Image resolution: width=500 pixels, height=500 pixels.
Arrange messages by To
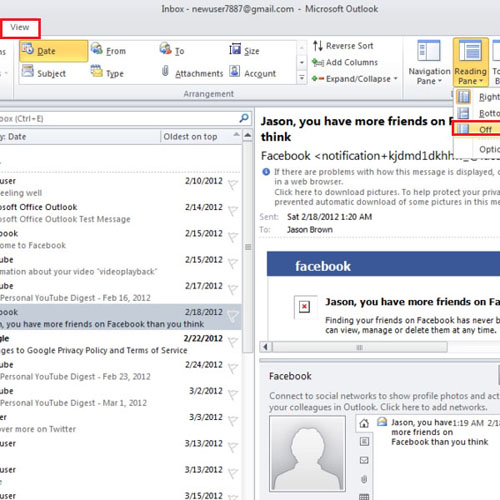tap(172, 51)
